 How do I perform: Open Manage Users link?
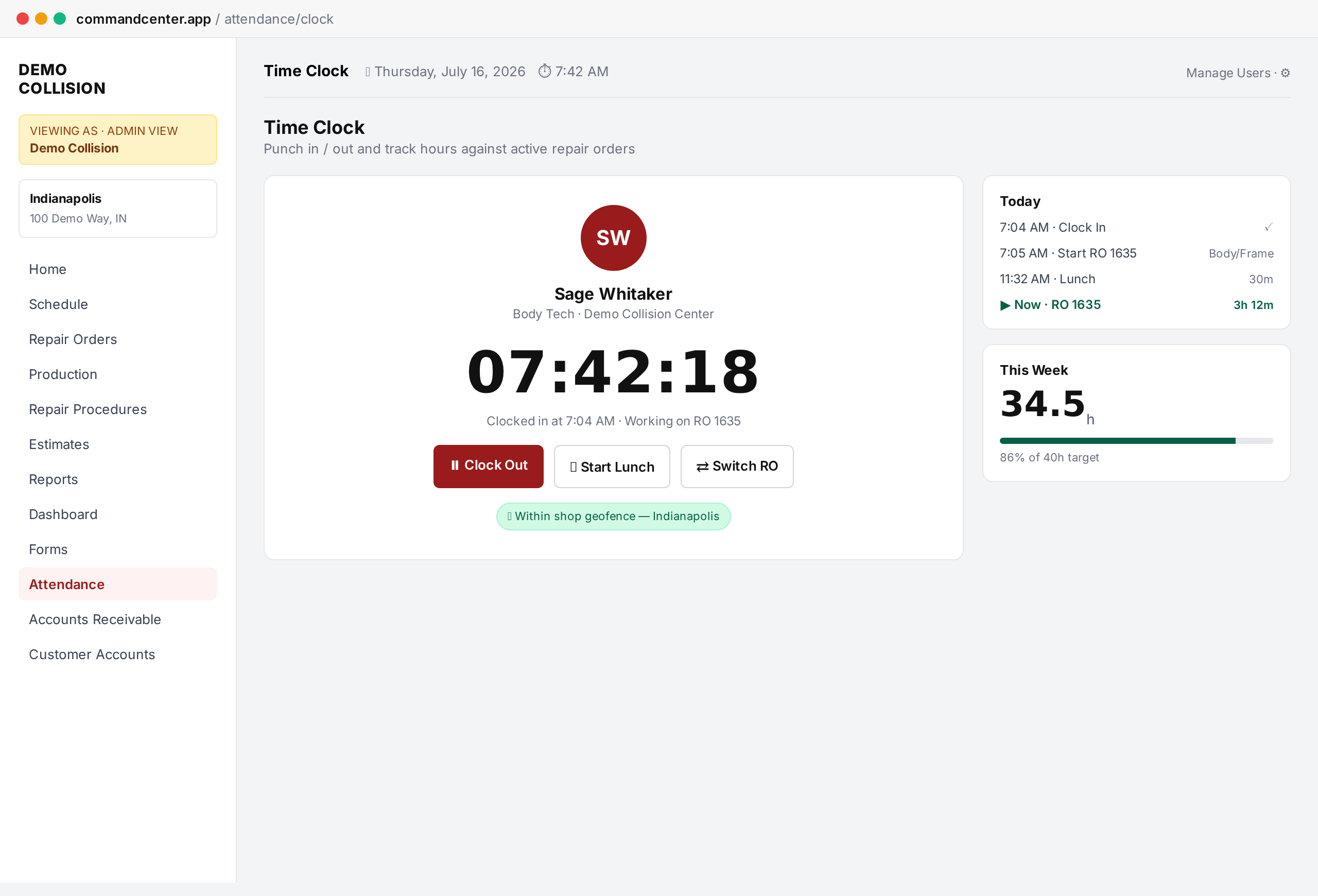click(1228, 73)
